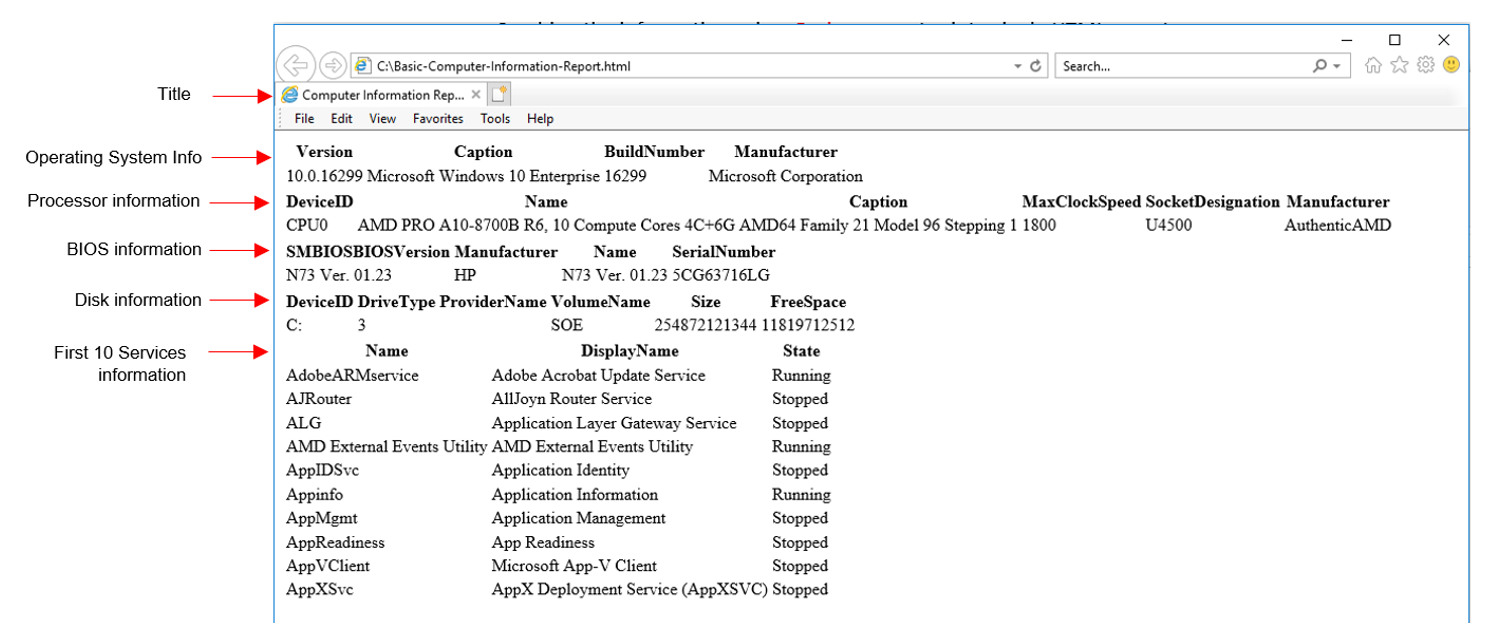Click the browser Back arrow button
Image resolution: width=1493 pixels, height=623 pixels.
(x=296, y=65)
